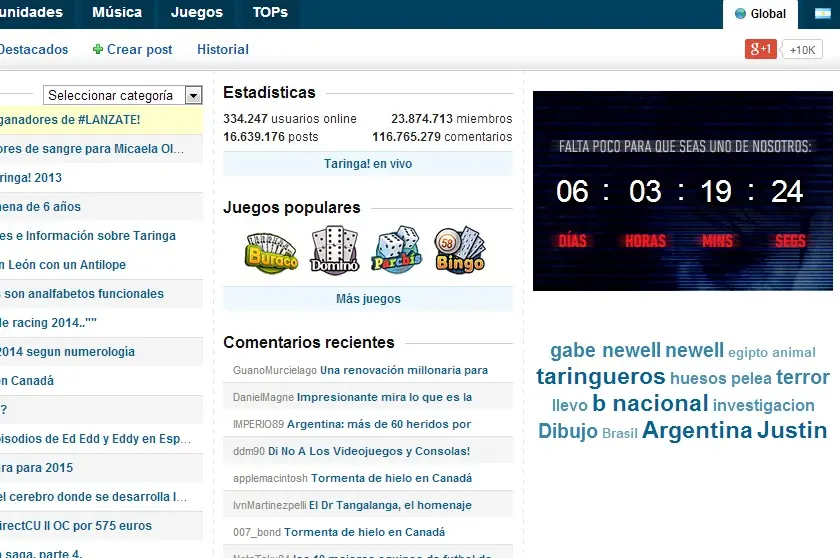Open the Música menu
The image size is (840, 558).
117,12
